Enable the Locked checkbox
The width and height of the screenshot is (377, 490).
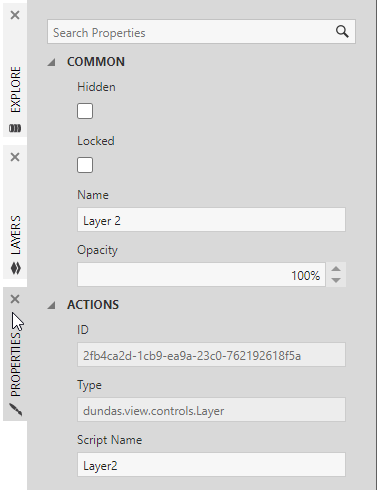(85, 165)
